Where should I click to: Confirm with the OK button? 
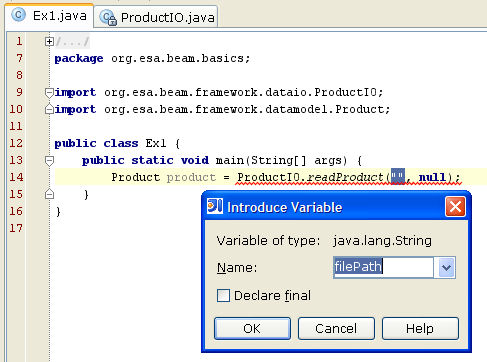point(252,329)
